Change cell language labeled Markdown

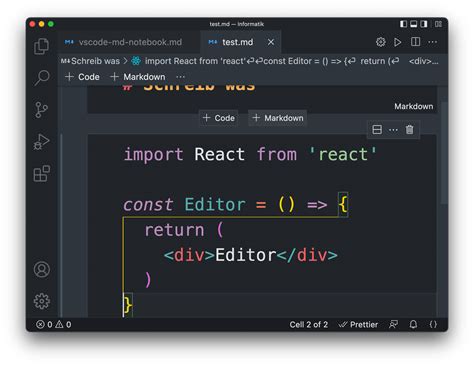tap(414, 106)
